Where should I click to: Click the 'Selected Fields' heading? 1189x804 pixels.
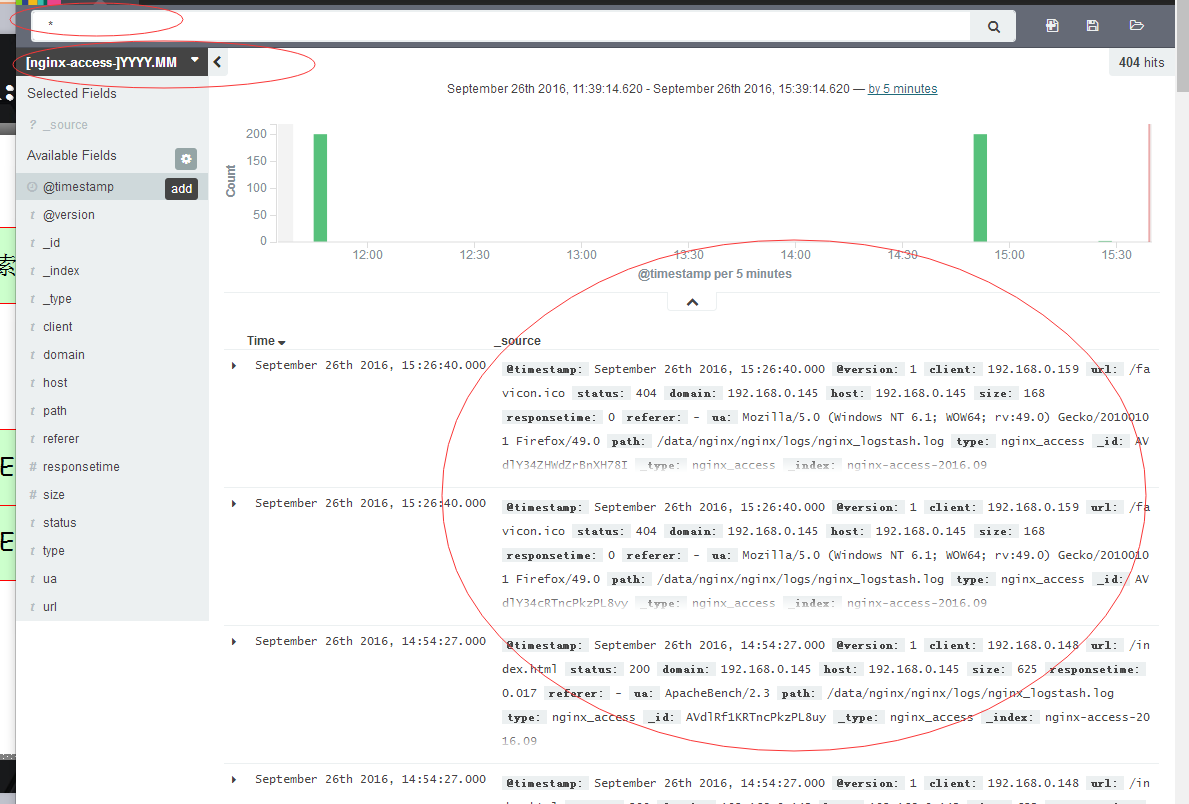(x=72, y=94)
